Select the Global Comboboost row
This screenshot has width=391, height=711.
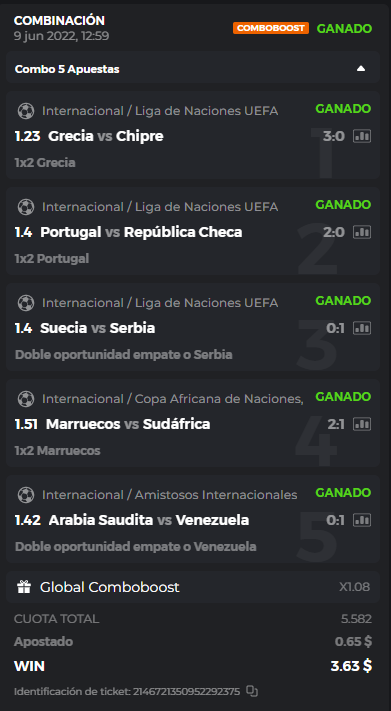193,587
